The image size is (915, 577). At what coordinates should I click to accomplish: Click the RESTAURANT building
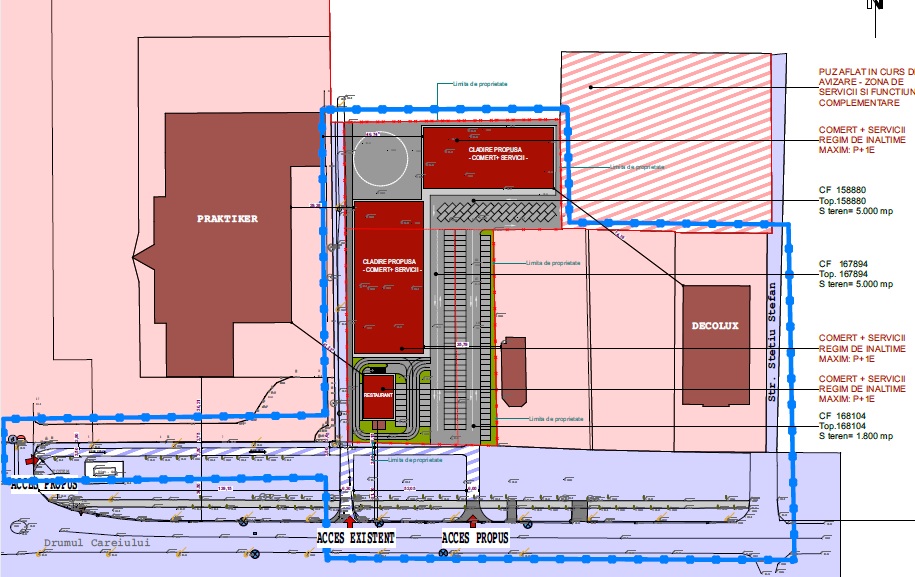tap(377, 396)
